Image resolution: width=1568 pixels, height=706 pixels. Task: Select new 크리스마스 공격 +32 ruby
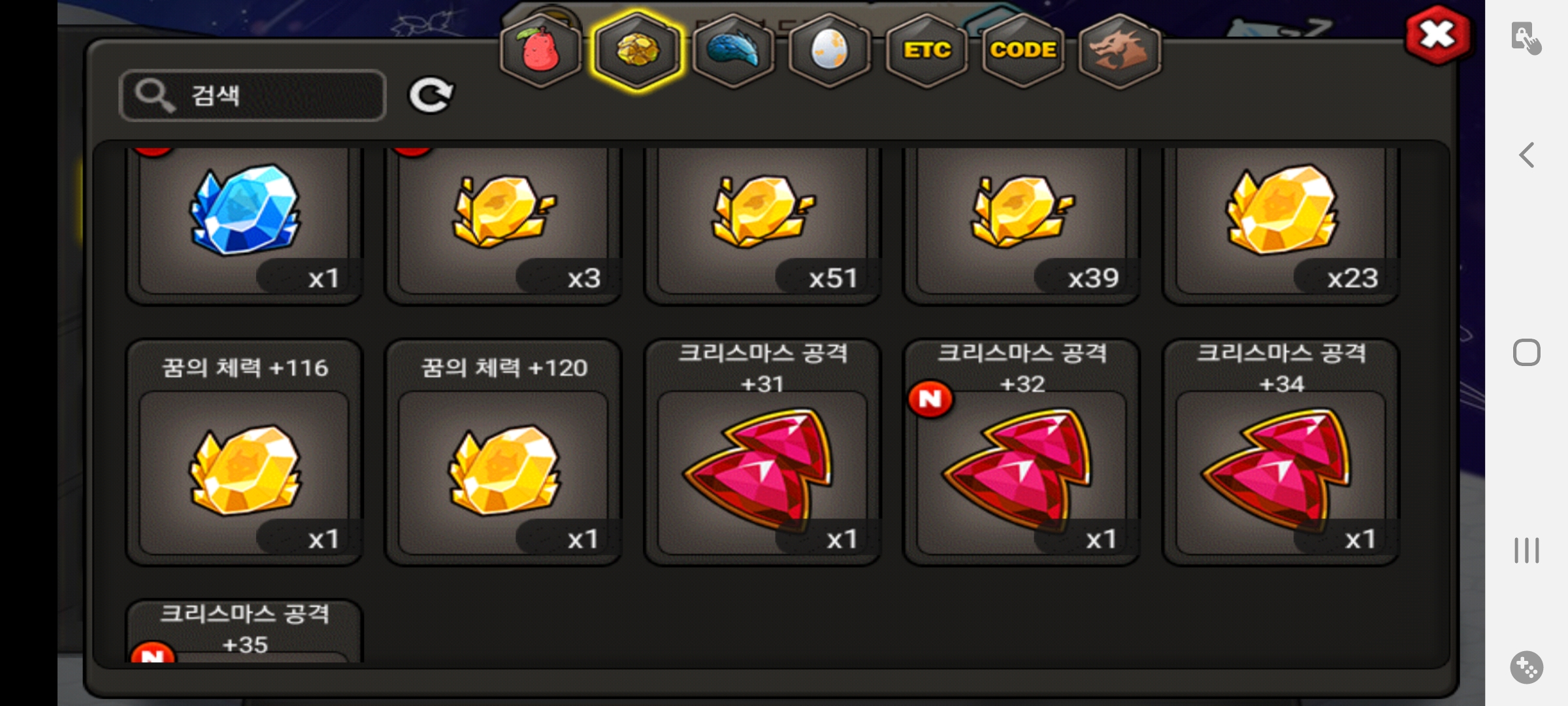(1022, 452)
